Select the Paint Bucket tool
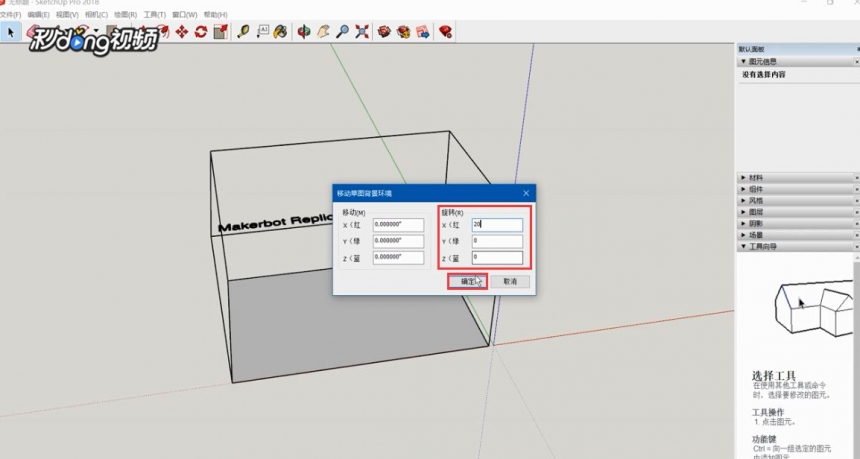The width and height of the screenshot is (860, 459). (x=280, y=32)
